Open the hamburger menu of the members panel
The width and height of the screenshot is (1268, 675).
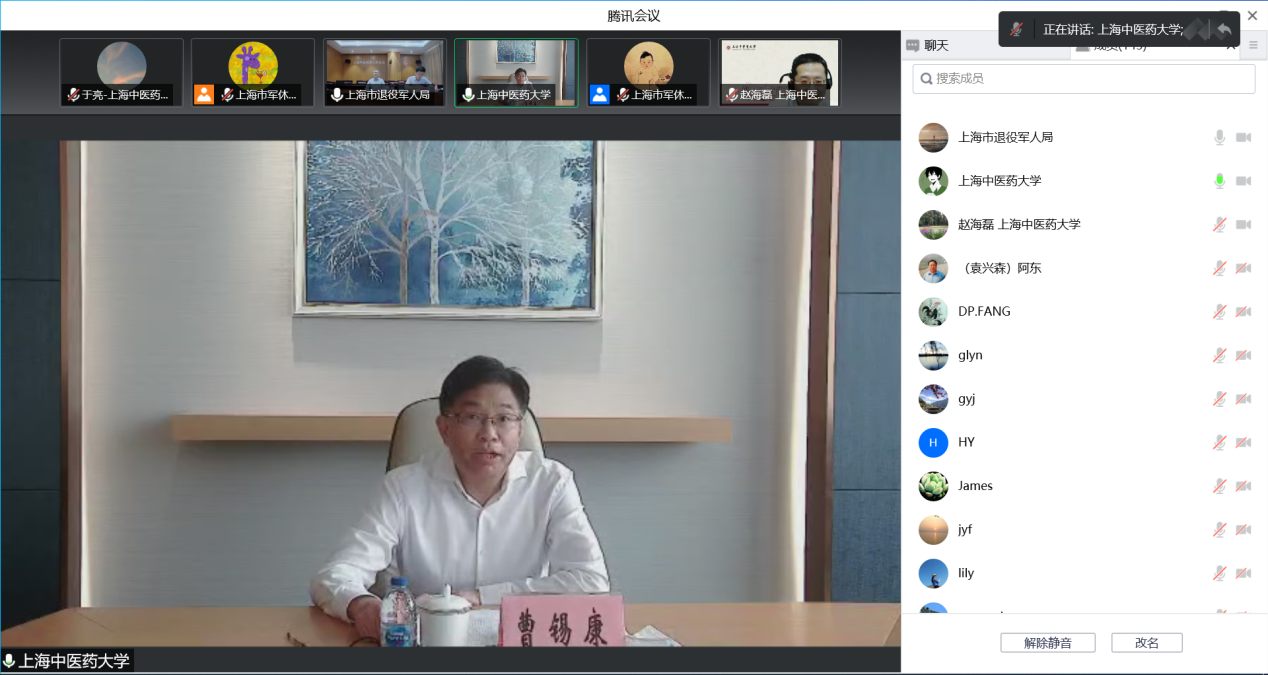pos(1253,45)
